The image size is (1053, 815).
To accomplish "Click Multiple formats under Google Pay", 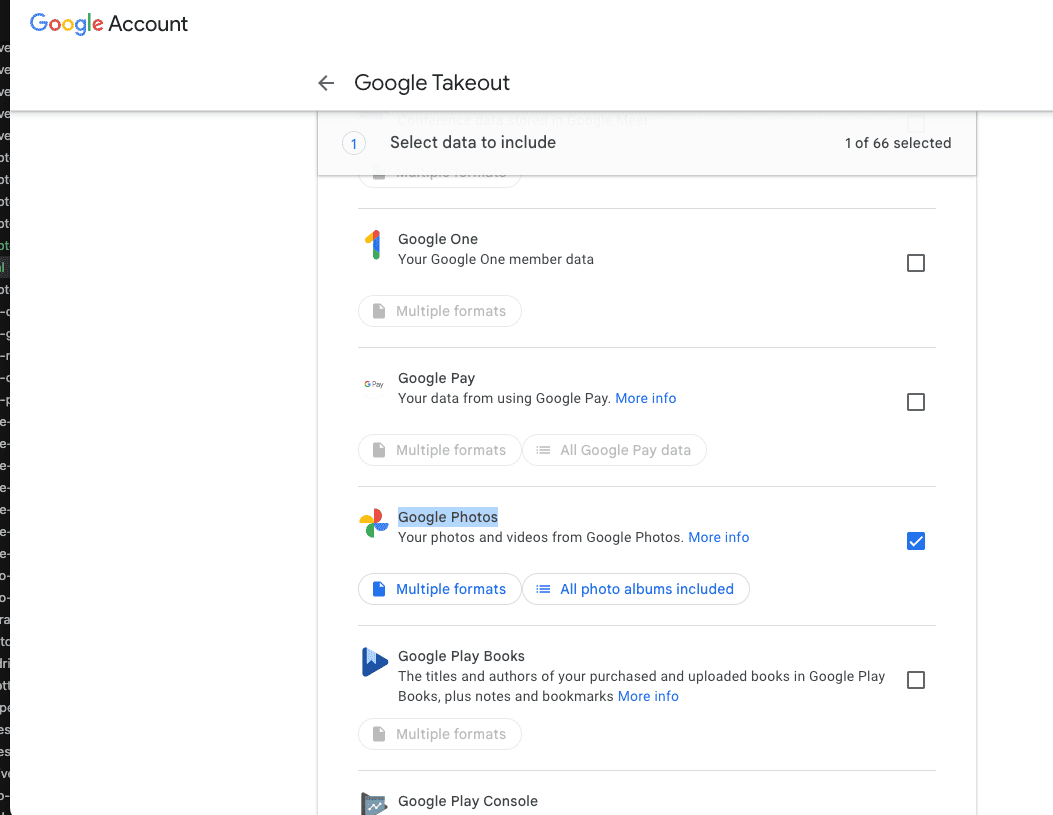I will click(440, 450).
